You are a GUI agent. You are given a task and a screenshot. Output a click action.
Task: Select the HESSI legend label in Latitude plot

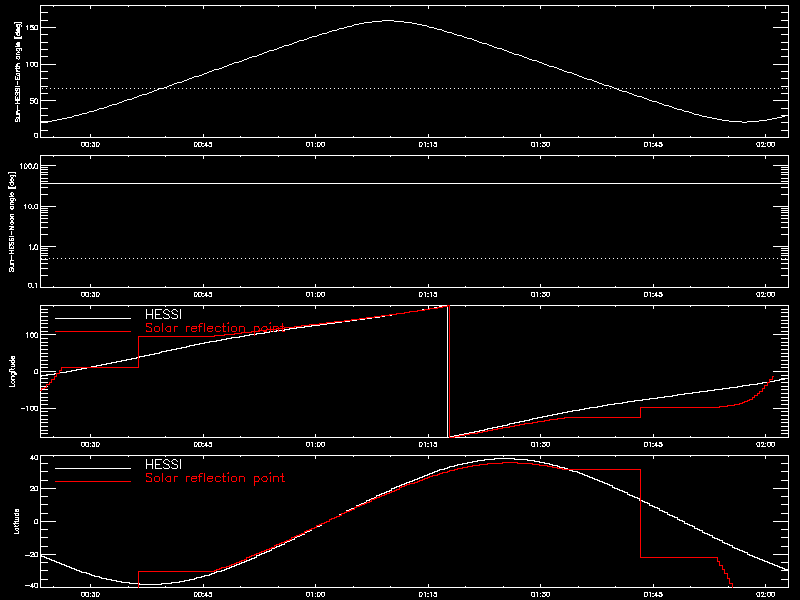coord(163,464)
